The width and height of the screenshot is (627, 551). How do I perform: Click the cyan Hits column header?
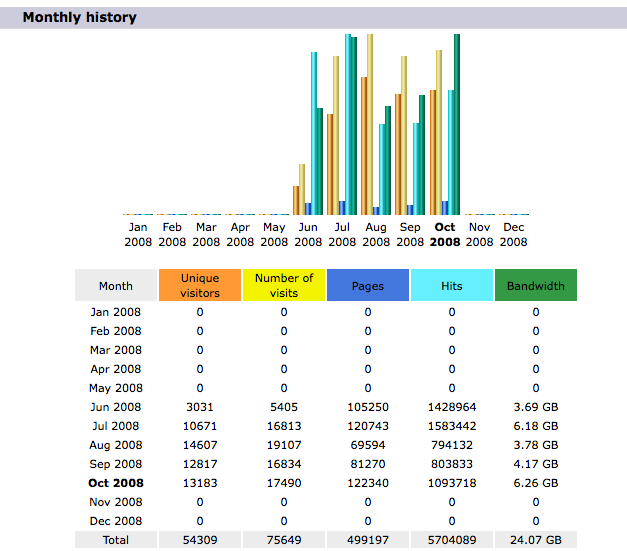coord(452,285)
